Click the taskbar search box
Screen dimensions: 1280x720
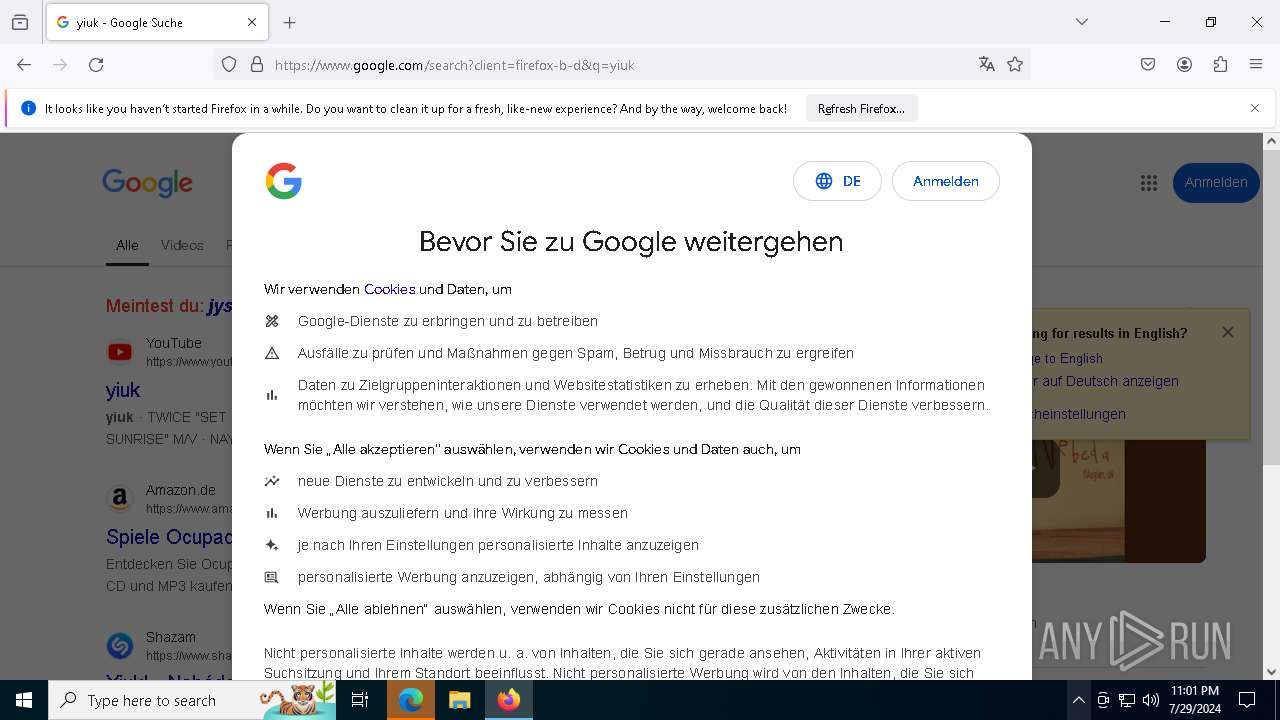[x=193, y=700]
